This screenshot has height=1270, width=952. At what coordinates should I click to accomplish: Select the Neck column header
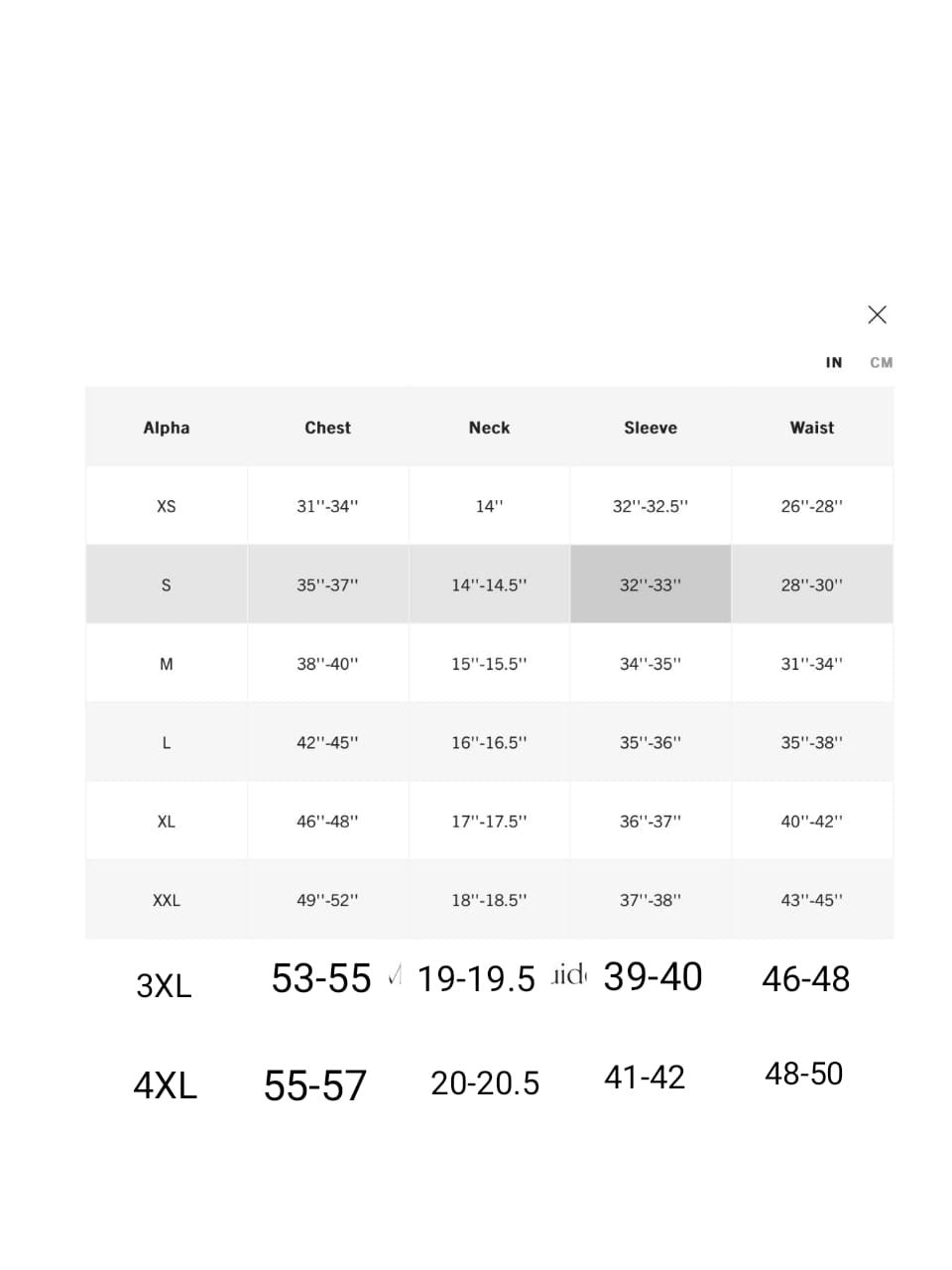coord(489,428)
